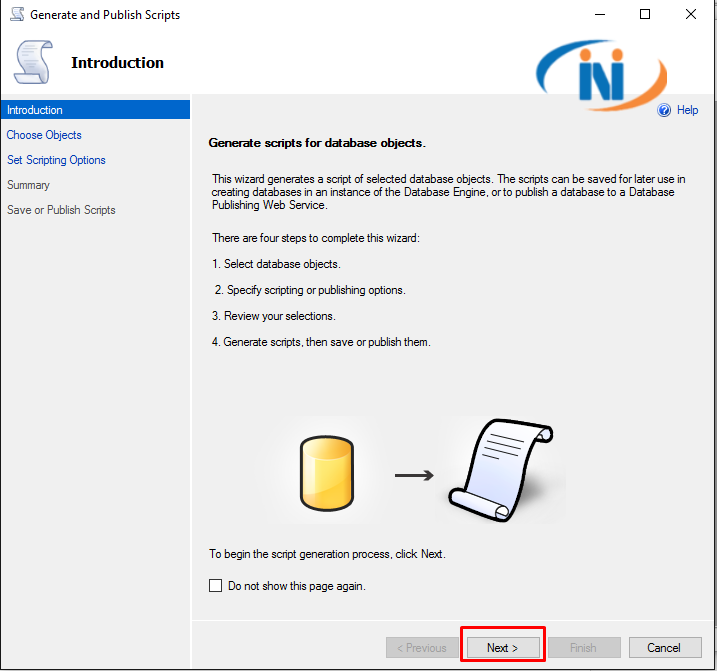Select the Introduction page in the sidebar
This screenshot has width=717, height=671.
pyautogui.click(x=96, y=110)
